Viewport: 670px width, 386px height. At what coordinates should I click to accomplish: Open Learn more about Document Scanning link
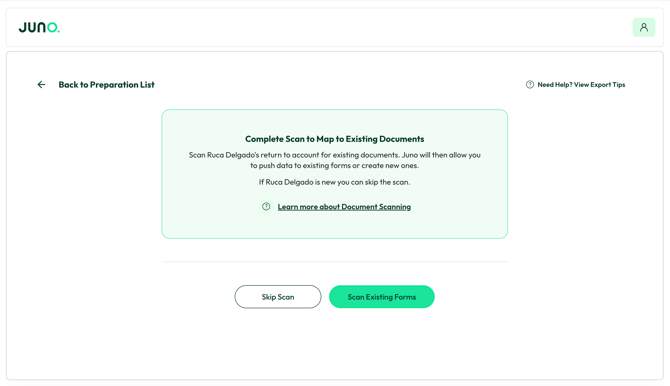[344, 207]
